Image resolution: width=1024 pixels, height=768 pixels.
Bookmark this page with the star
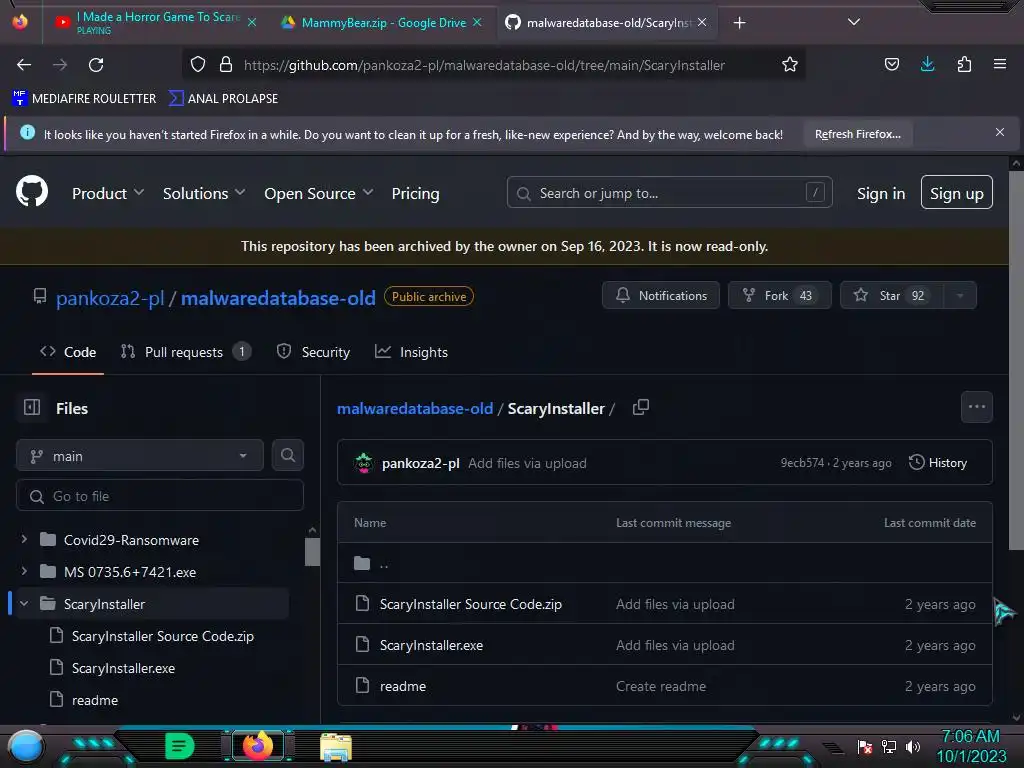(x=790, y=65)
